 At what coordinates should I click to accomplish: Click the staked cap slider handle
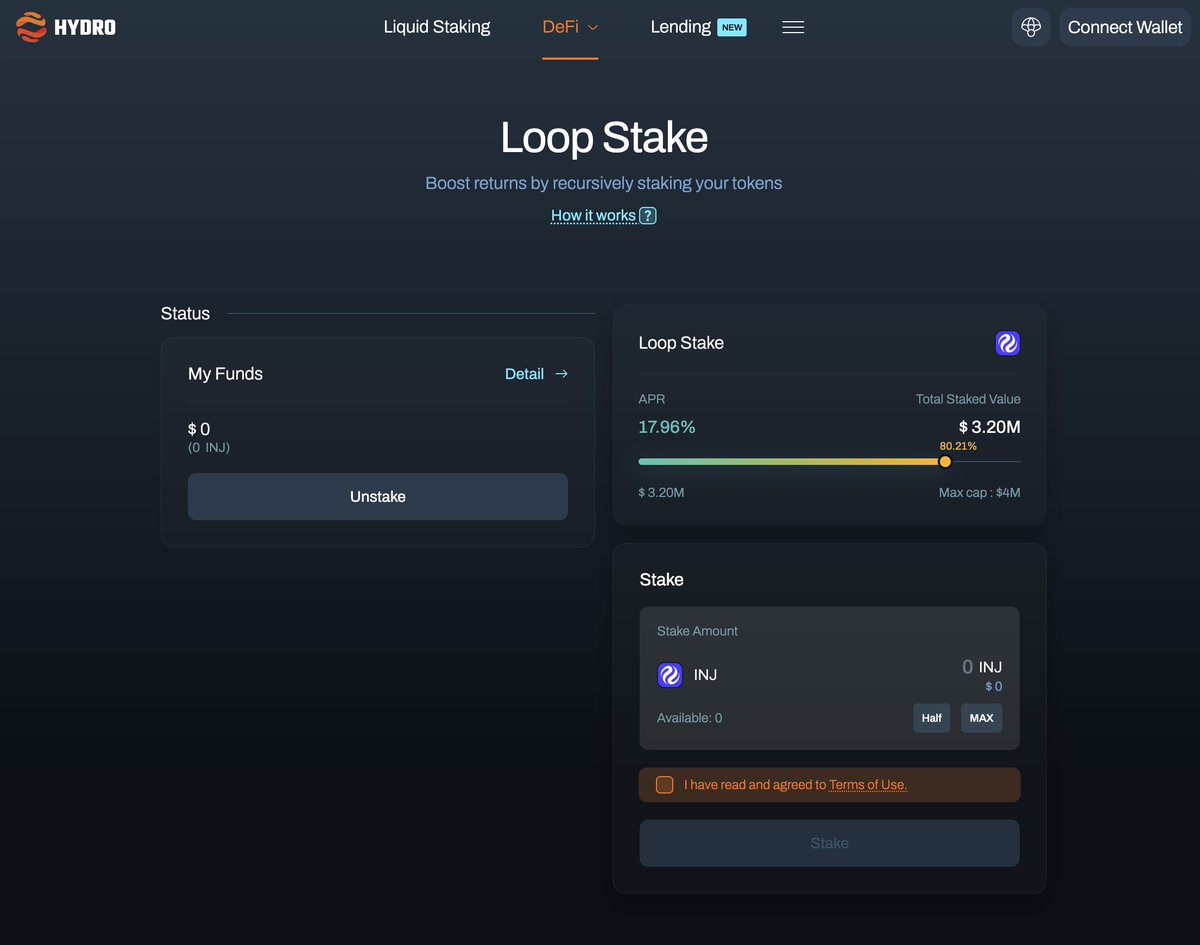coord(945,461)
